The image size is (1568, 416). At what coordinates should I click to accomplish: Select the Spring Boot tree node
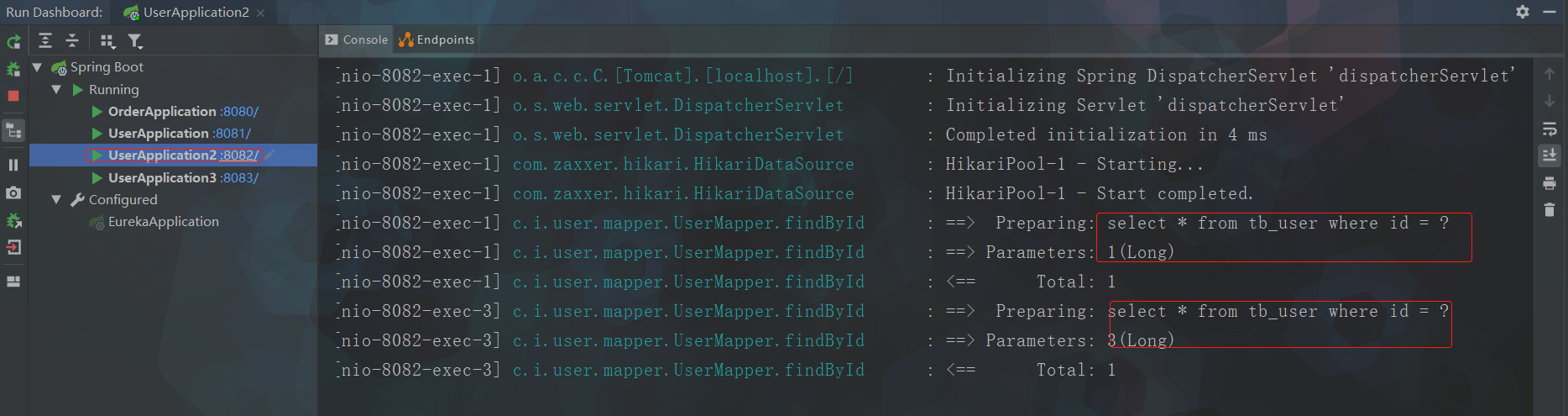[x=107, y=67]
